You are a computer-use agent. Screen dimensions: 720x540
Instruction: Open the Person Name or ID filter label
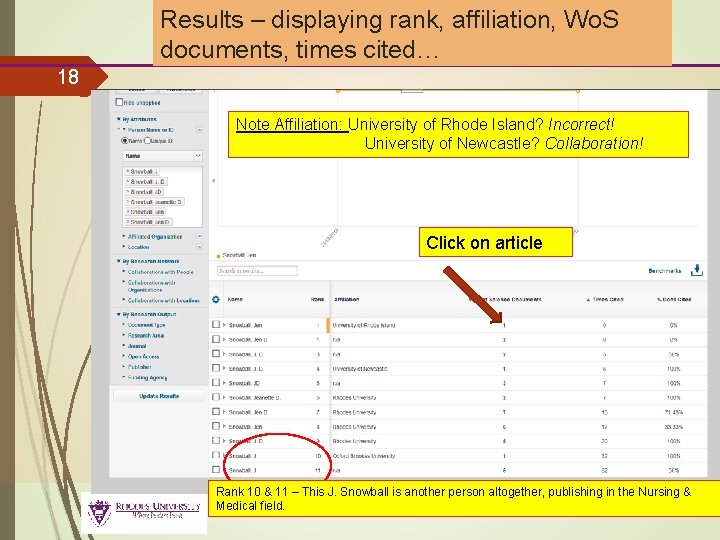[151, 130]
